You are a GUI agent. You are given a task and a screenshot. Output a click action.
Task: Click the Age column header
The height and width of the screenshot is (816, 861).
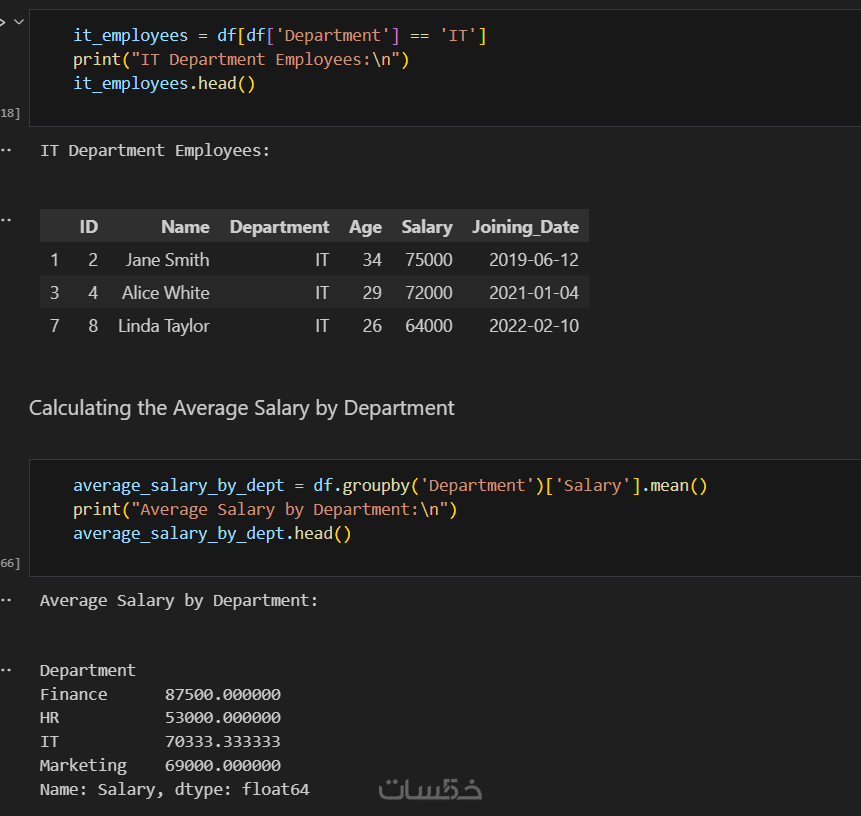pos(365,227)
